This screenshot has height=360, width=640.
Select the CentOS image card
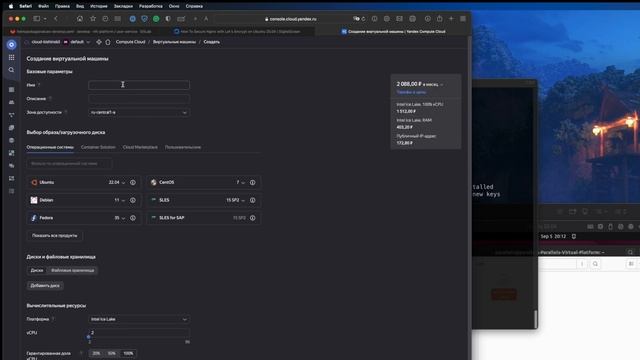(204, 182)
